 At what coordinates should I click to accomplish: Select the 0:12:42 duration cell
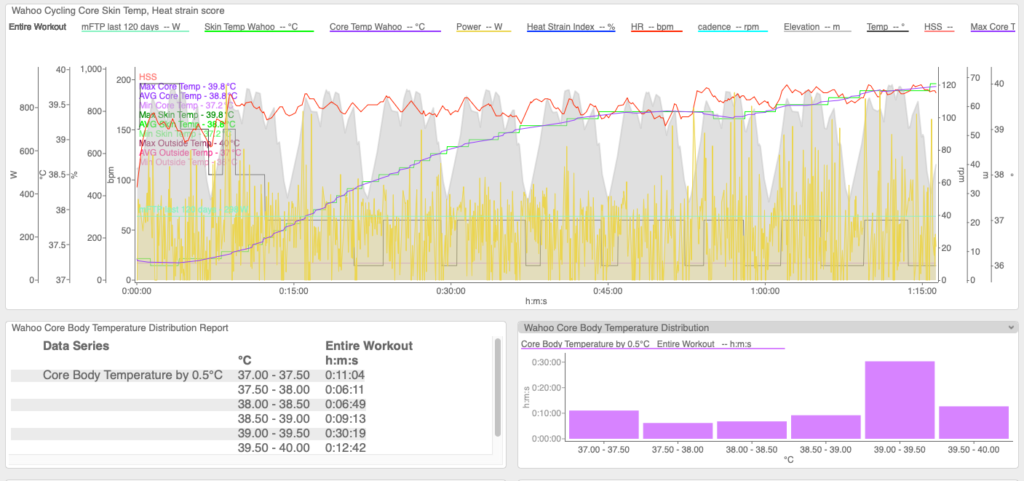click(x=344, y=448)
